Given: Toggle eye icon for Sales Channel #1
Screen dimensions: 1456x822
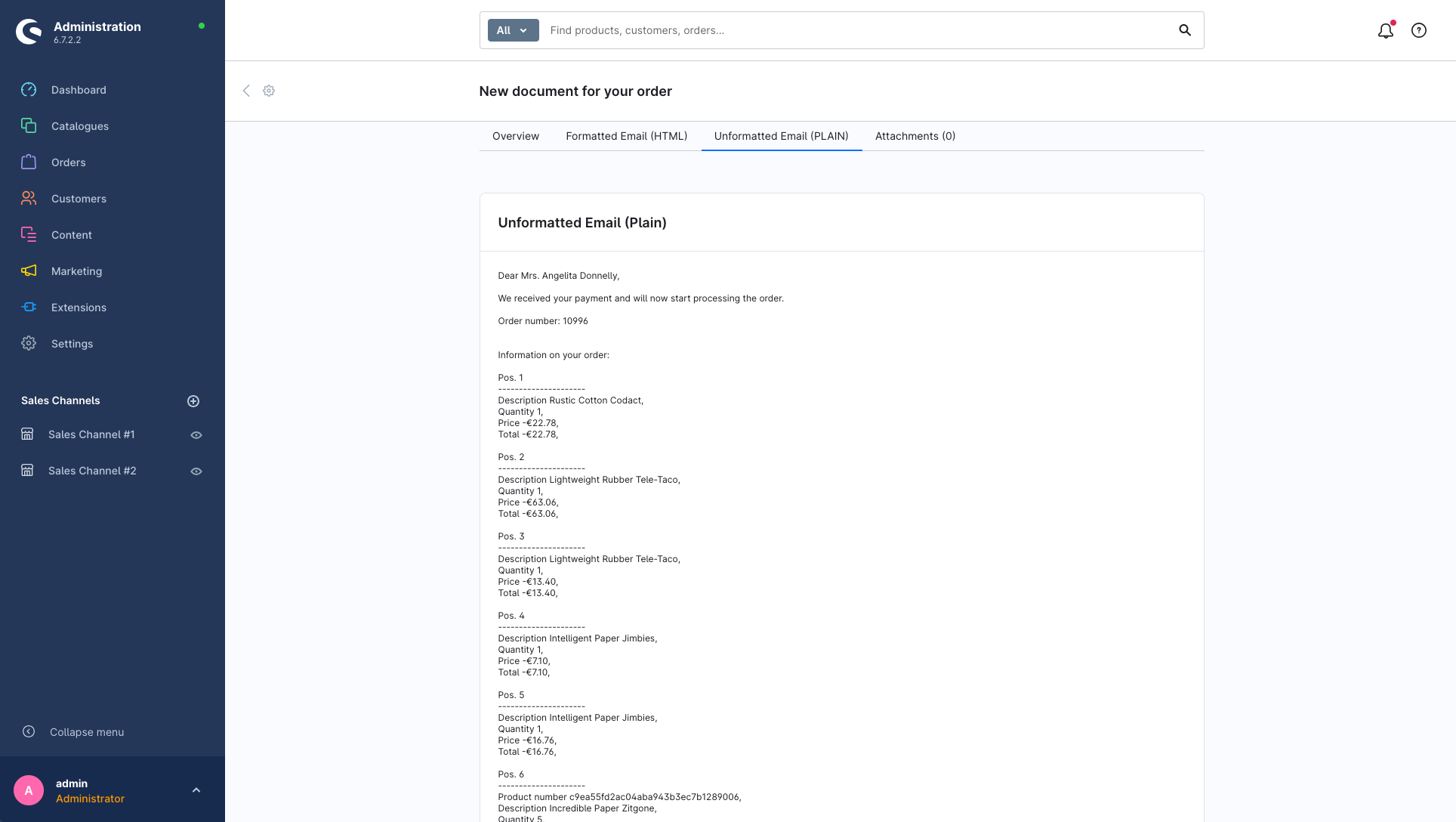Looking at the screenshot, I should (x=196, y=435).
